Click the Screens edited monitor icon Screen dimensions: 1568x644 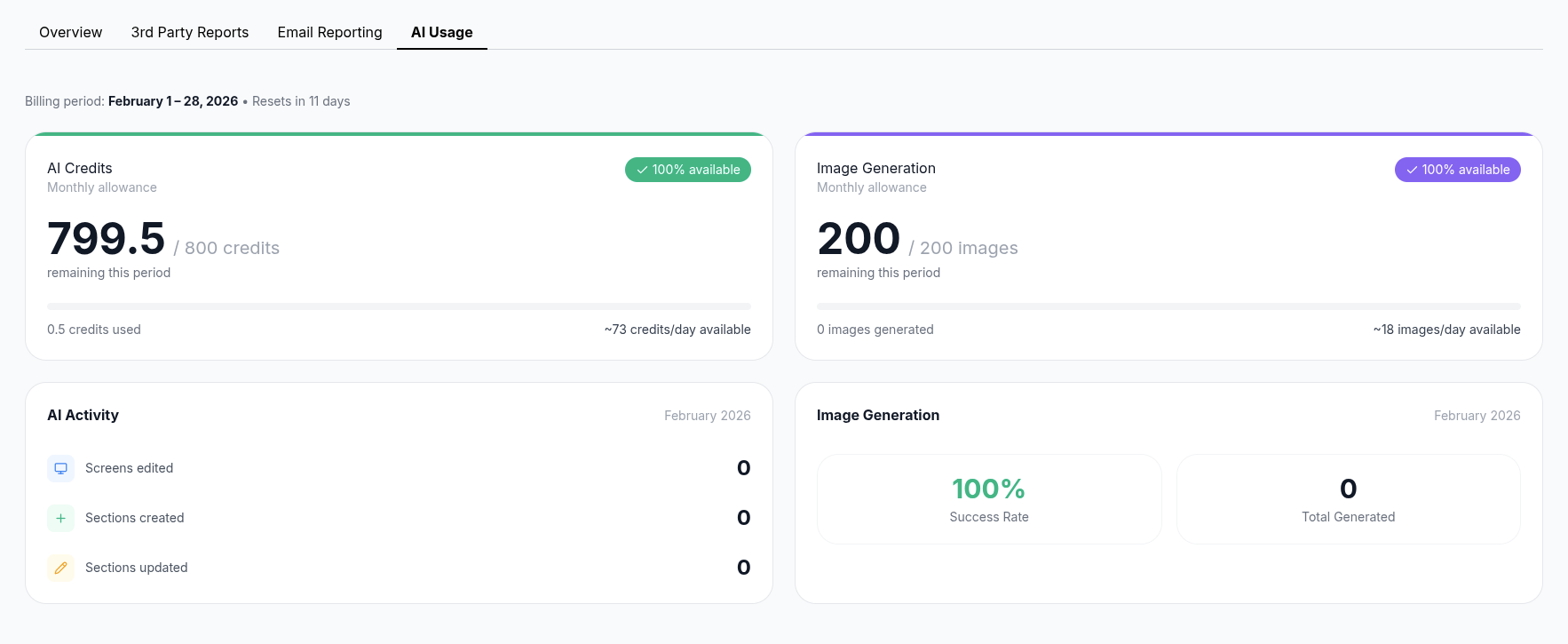click(x=60, y=468)
